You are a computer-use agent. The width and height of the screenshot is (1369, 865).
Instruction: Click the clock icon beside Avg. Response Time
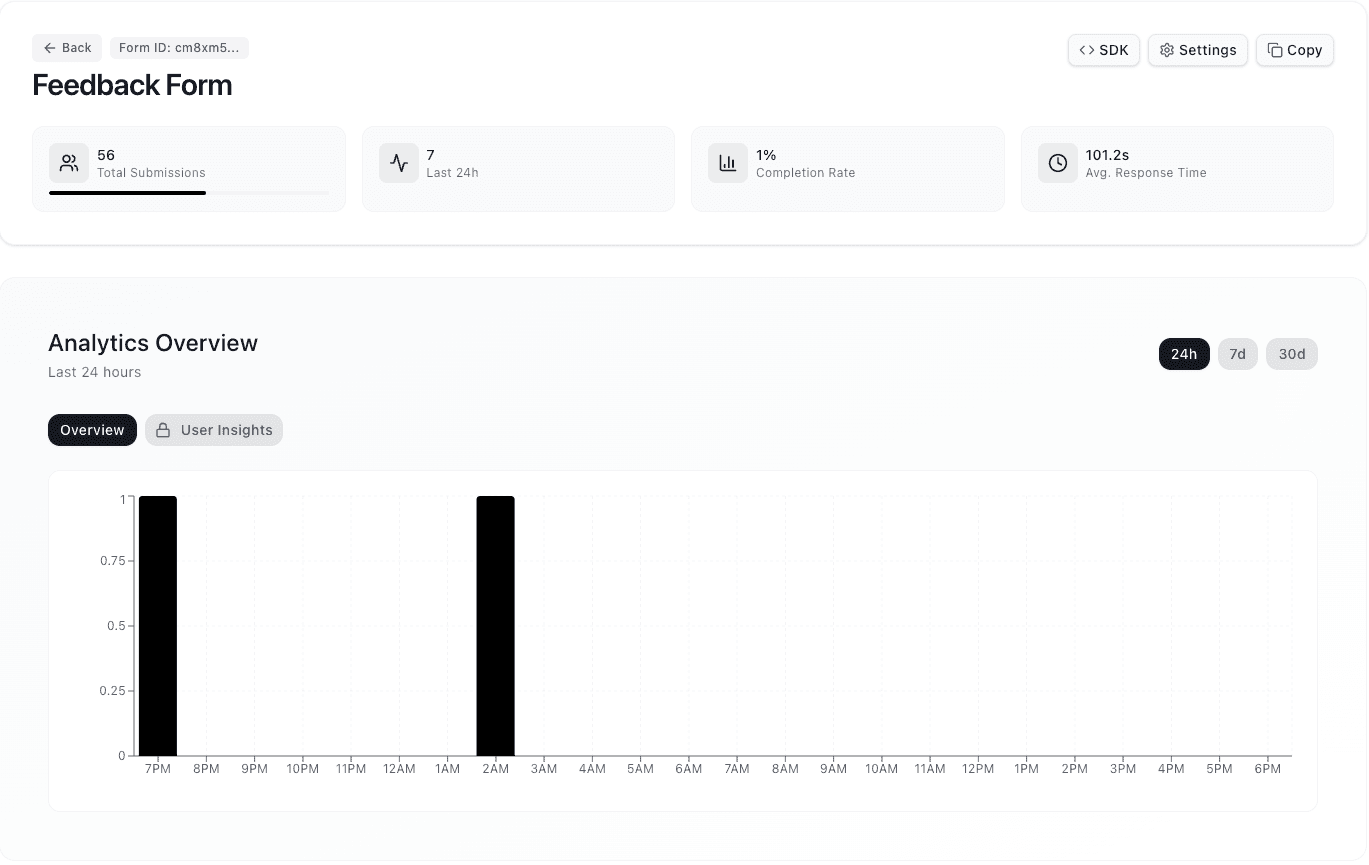click(x=1058, y=163)
